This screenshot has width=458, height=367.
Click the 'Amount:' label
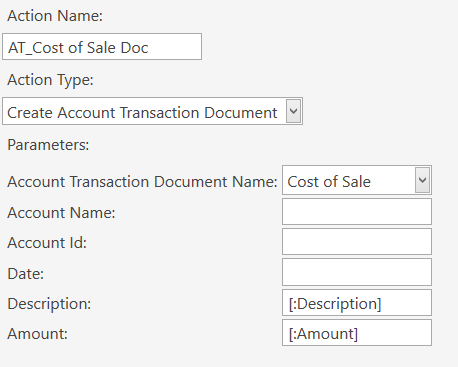coord(37,334)
